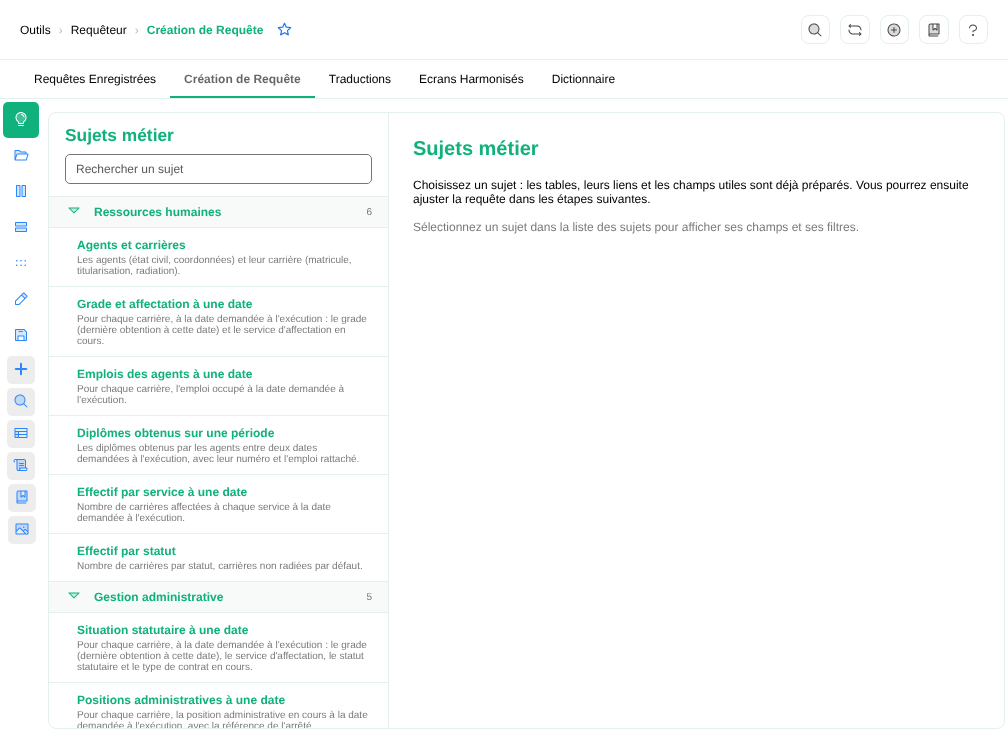Click the blue plus icon in the sidebar
This screenshot has height=740, width=1008.
21,370
